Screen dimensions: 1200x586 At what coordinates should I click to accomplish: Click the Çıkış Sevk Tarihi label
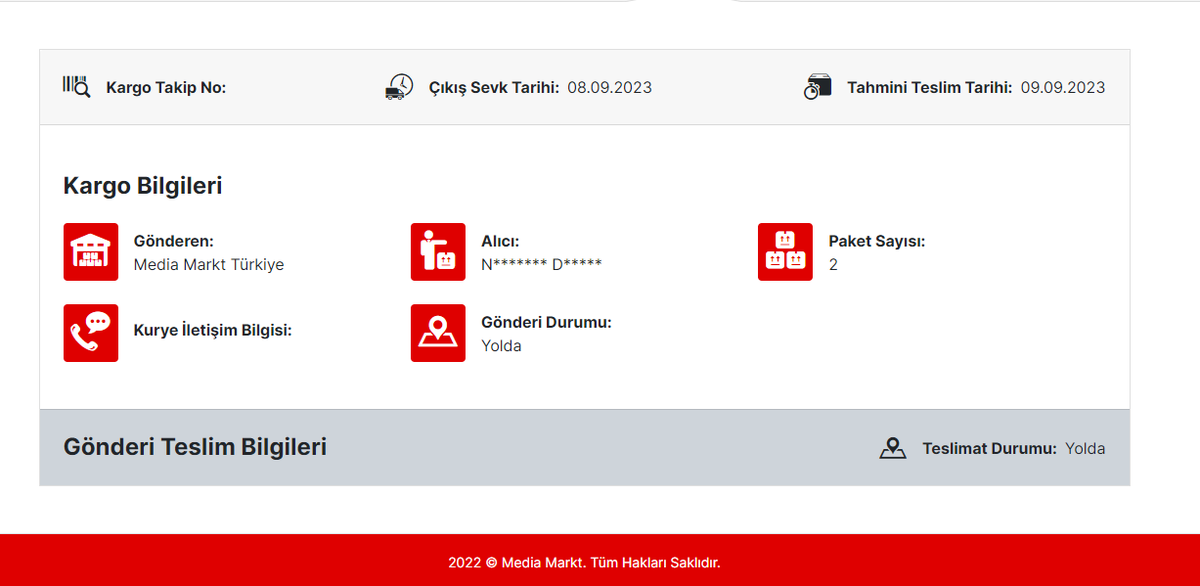494,87
